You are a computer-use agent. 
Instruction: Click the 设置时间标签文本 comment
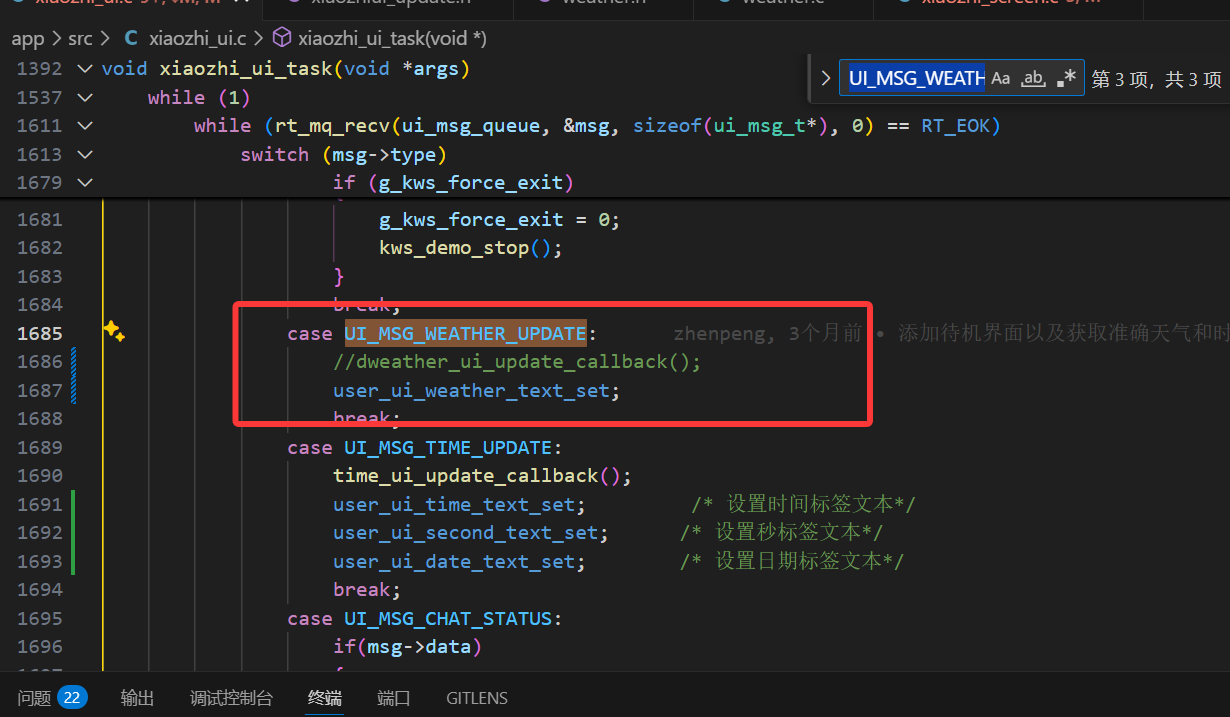[804, 504]
